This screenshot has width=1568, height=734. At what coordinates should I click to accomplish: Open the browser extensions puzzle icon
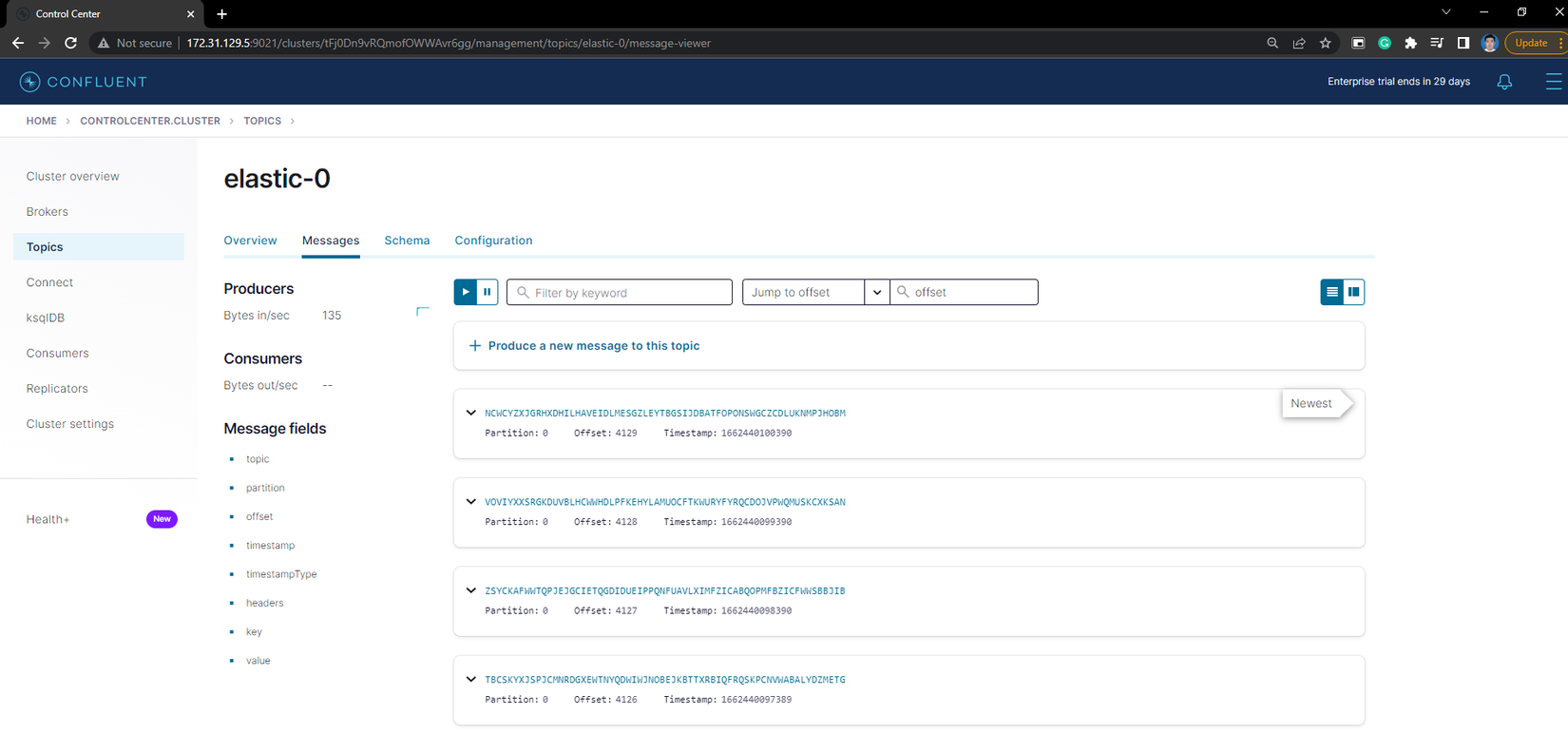point(1410,43)
